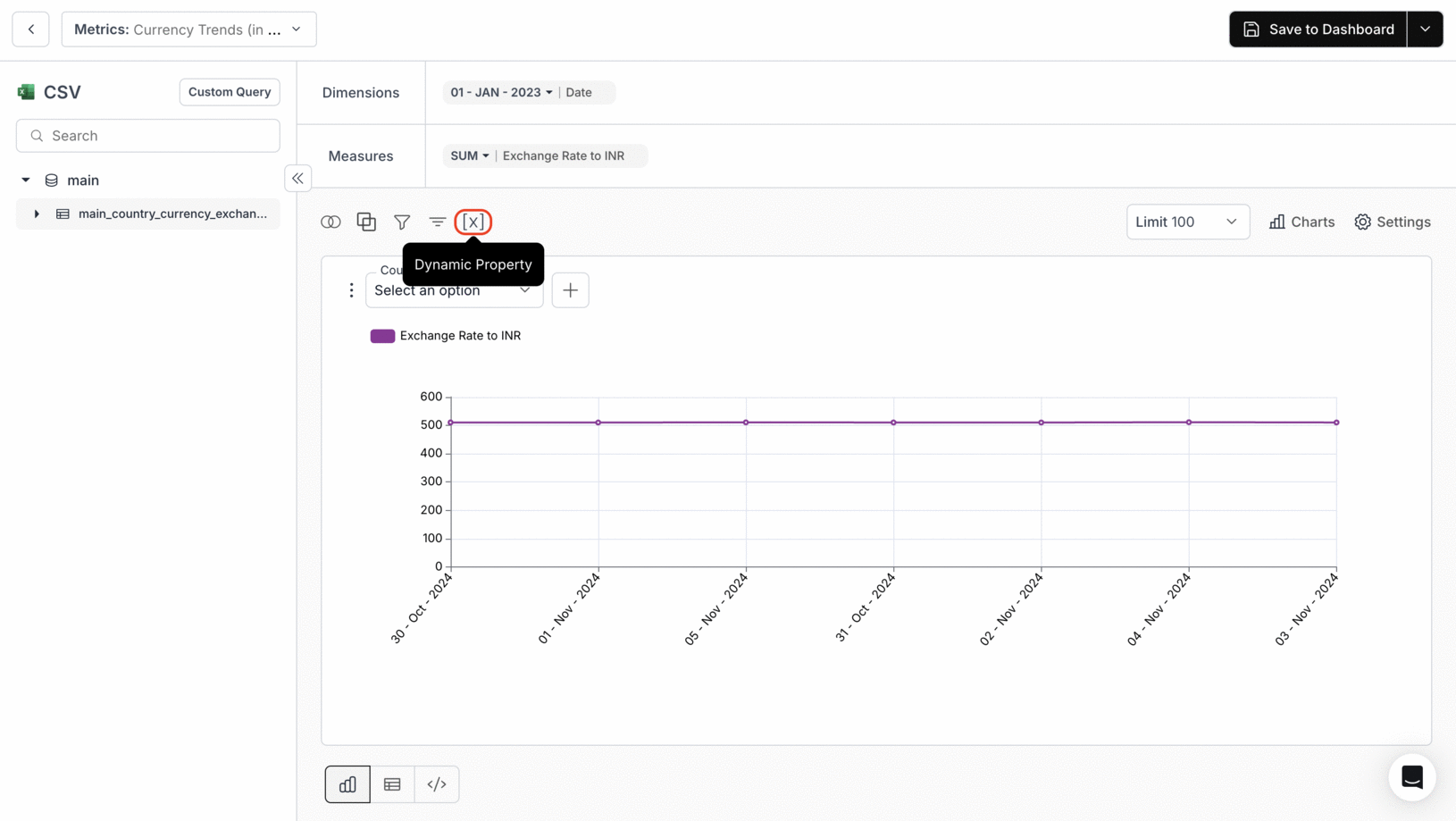
Task: Click the Custom Query button
Action: click(x=229, y=92)
